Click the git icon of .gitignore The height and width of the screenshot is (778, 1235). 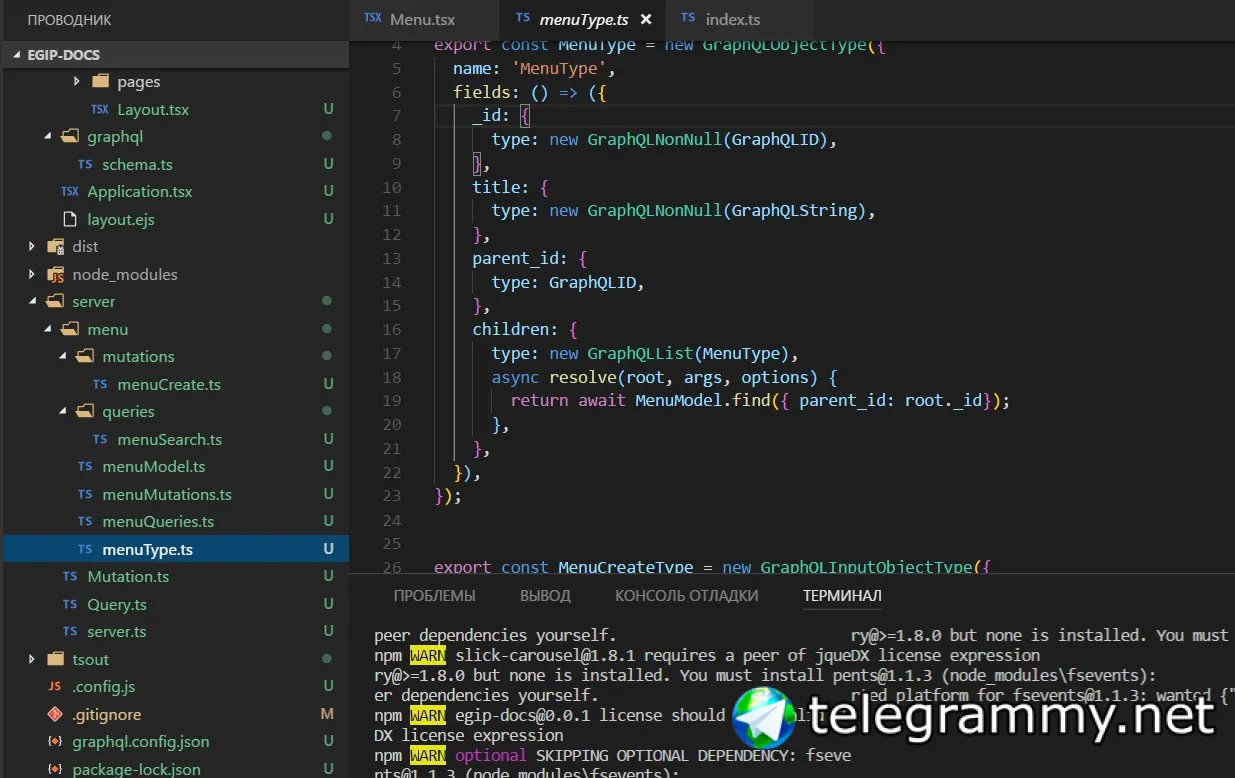coord(54,714)
